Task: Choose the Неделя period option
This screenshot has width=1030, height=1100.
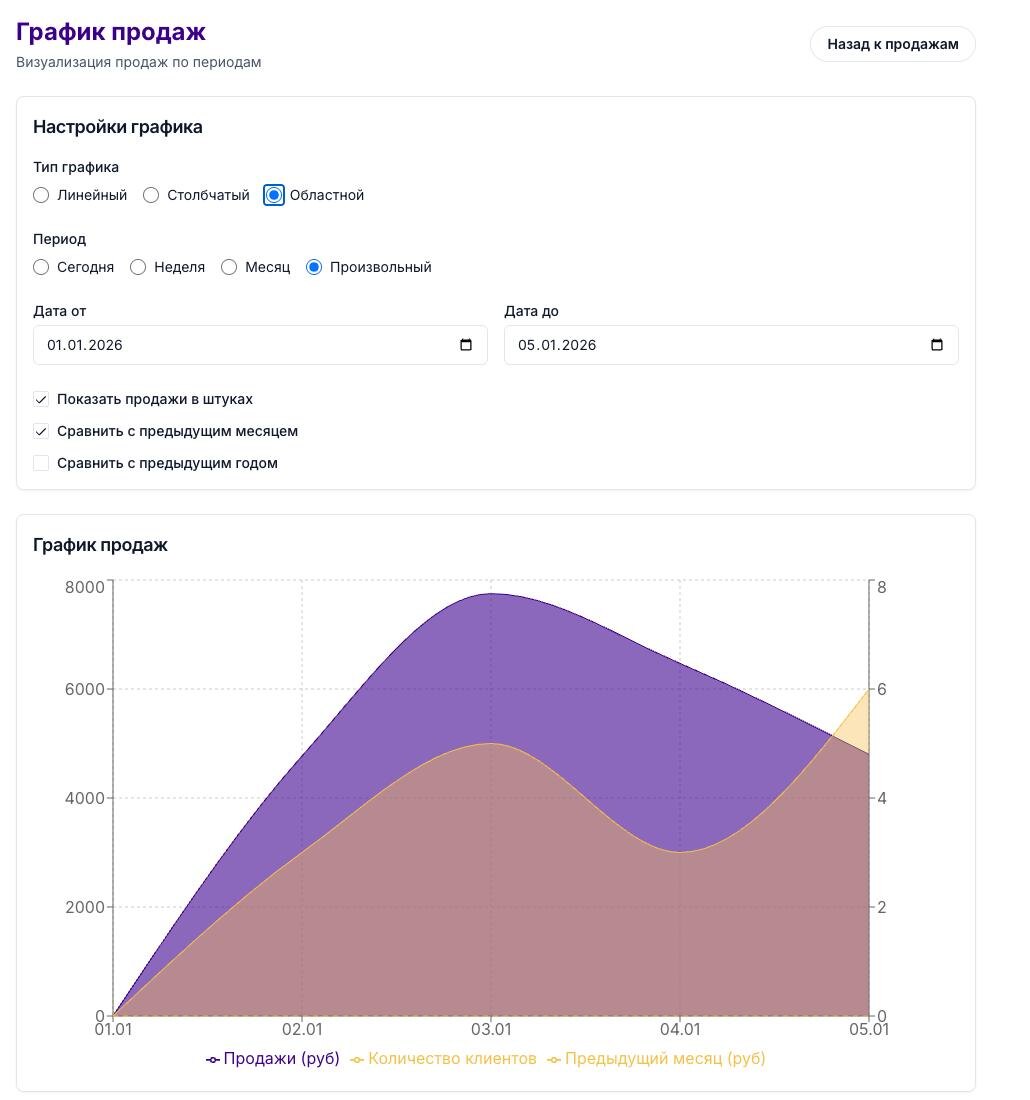Action: [138, 267]
